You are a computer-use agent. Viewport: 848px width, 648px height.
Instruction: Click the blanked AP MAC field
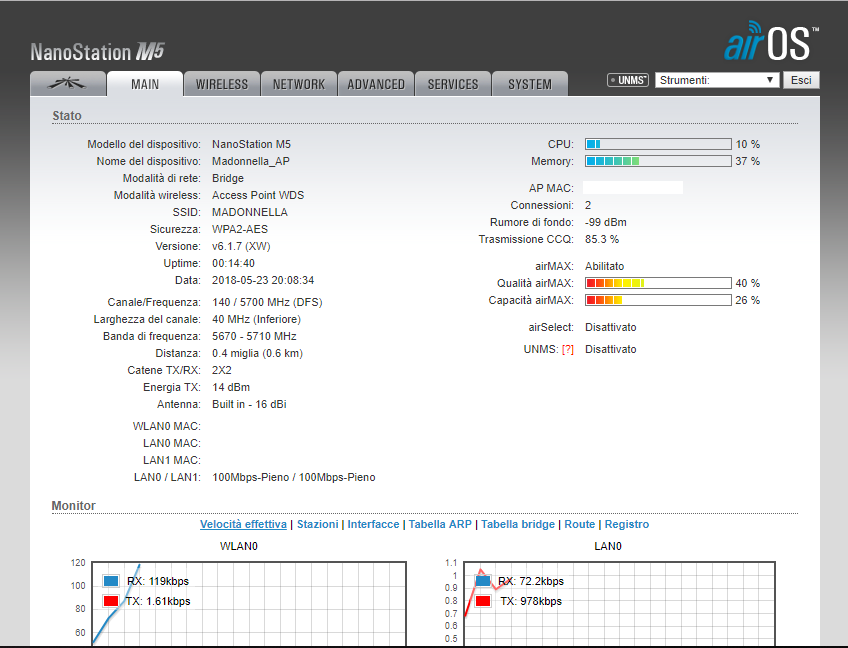633,188
